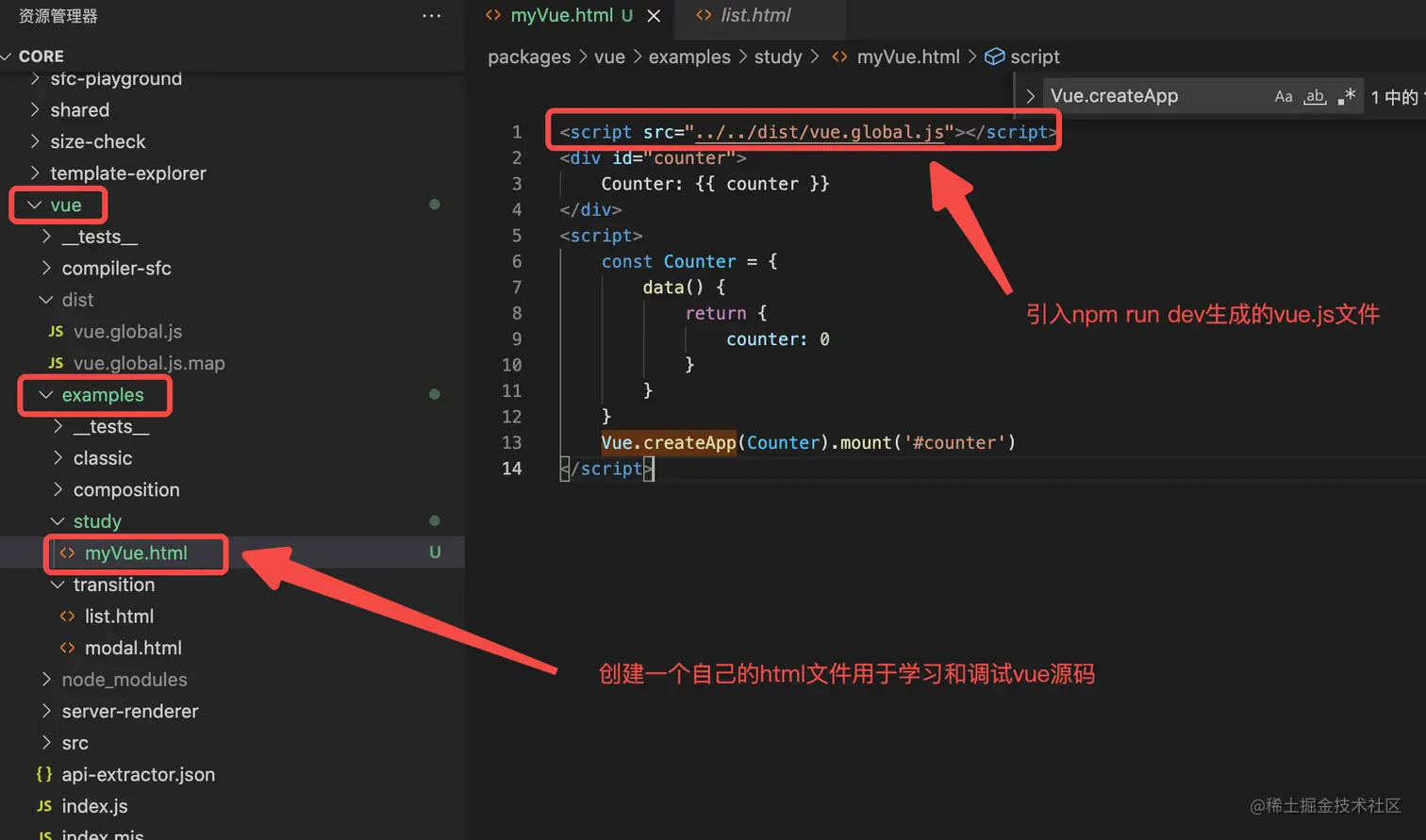Viewport: 1426px width, 840px height.
Task: Expand the classic folder
Action: (103, 458)
